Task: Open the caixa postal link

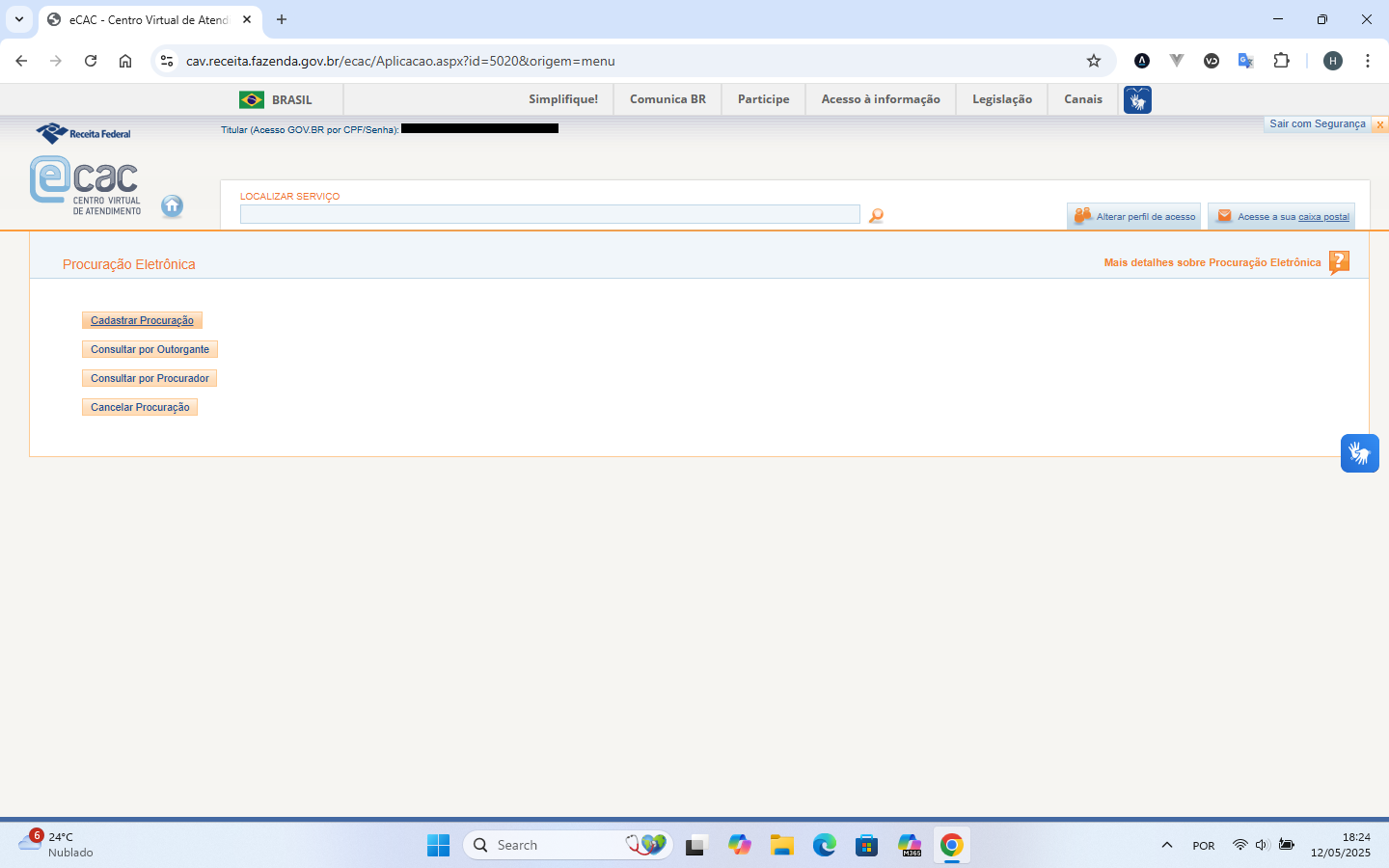Action: (x=1322, y=217)
